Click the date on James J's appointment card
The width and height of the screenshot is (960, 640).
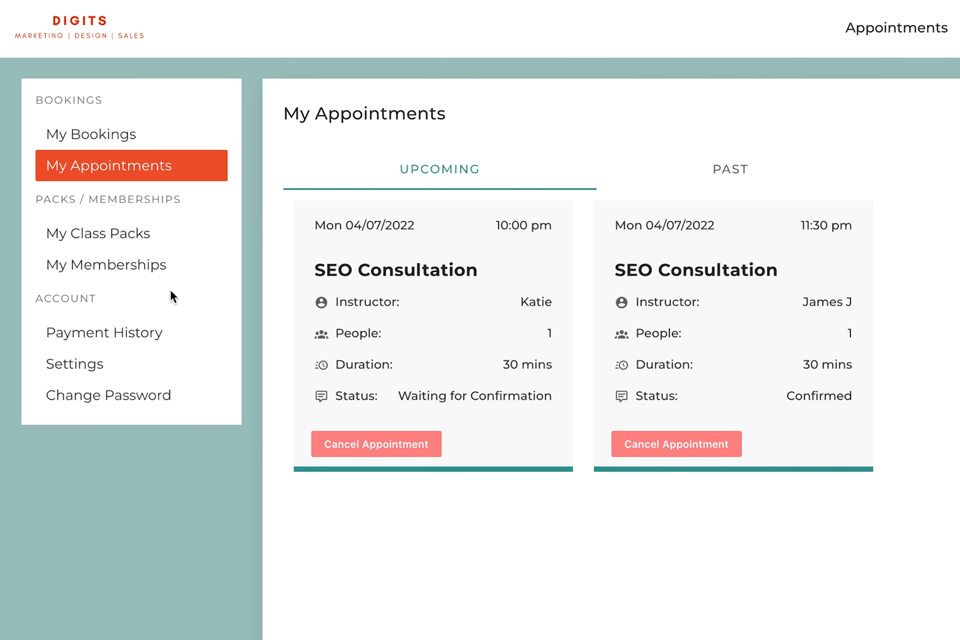point(664,225)
